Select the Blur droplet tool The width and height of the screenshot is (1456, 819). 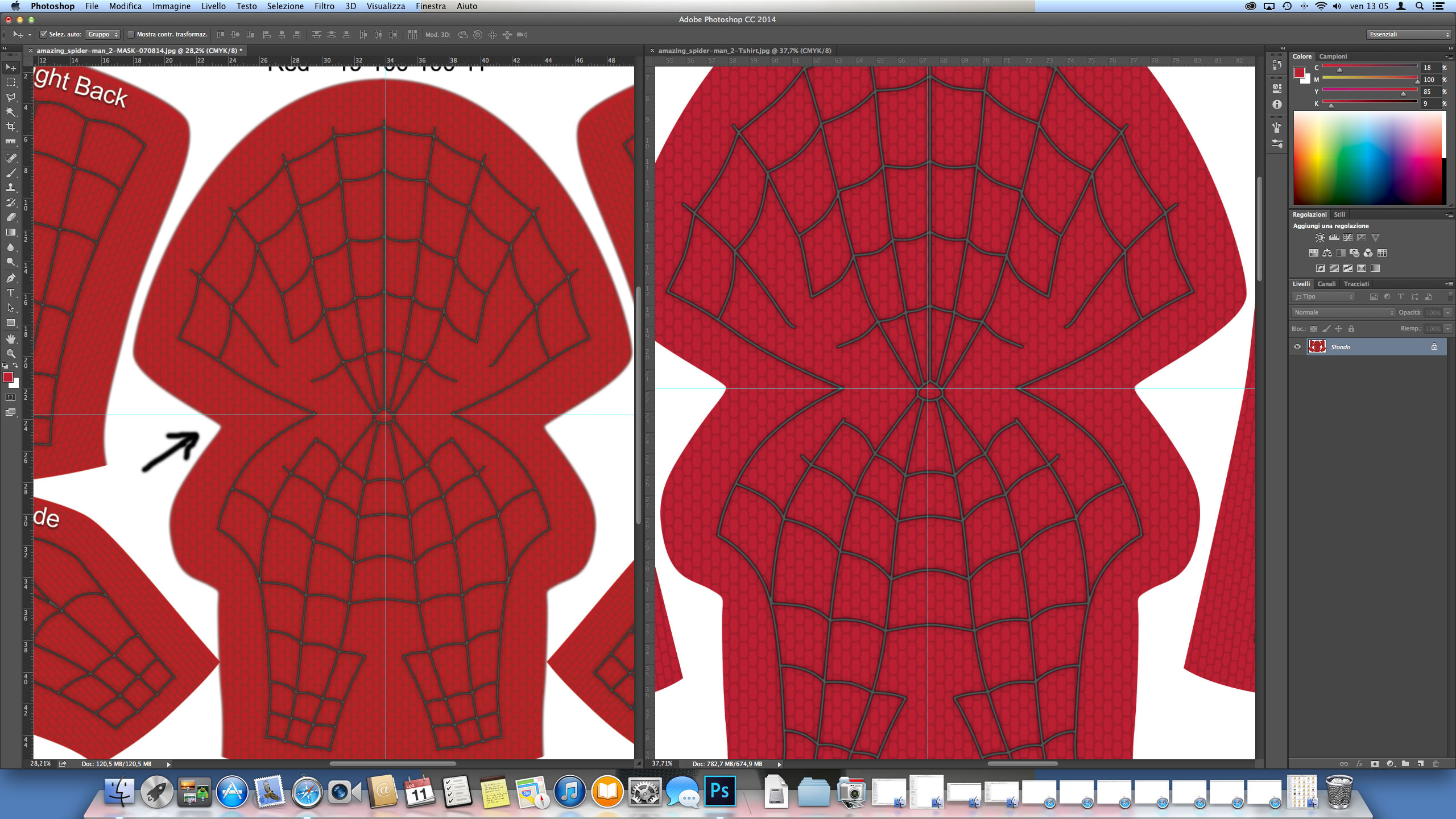(11, 247)
